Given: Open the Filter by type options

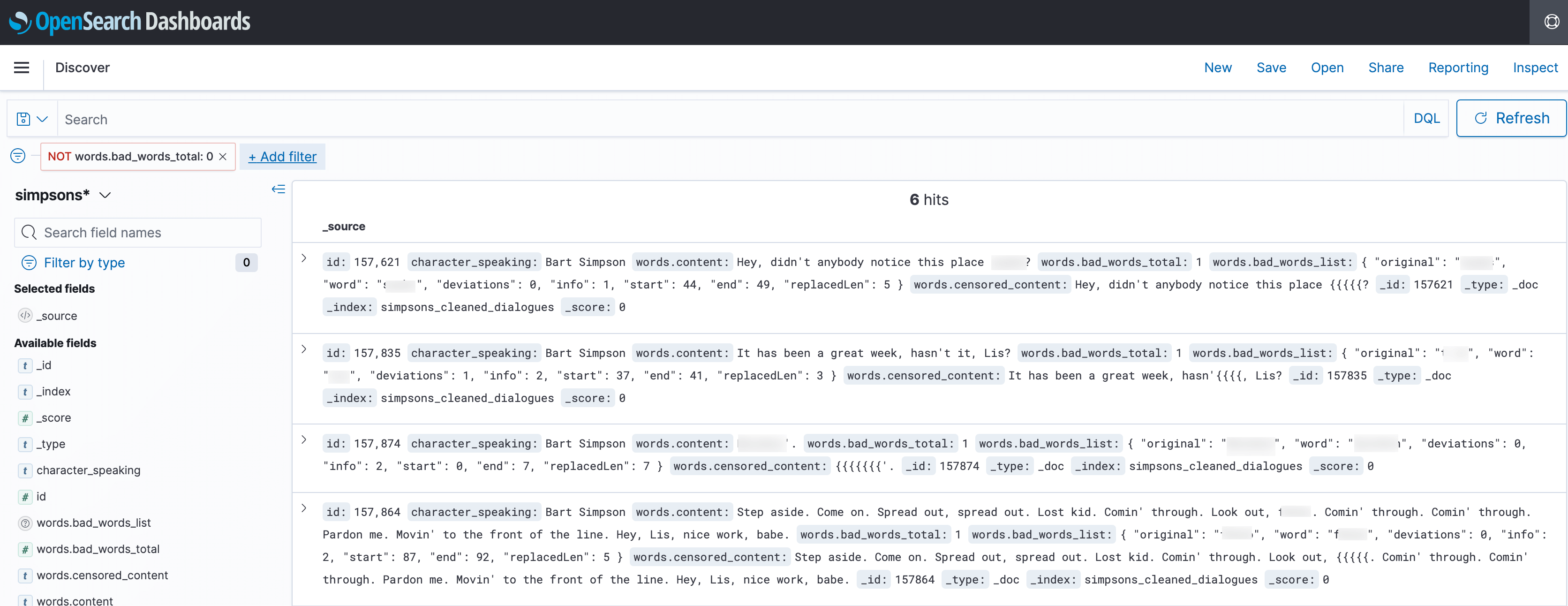Looking at the screenshot, I should (84, 263).
